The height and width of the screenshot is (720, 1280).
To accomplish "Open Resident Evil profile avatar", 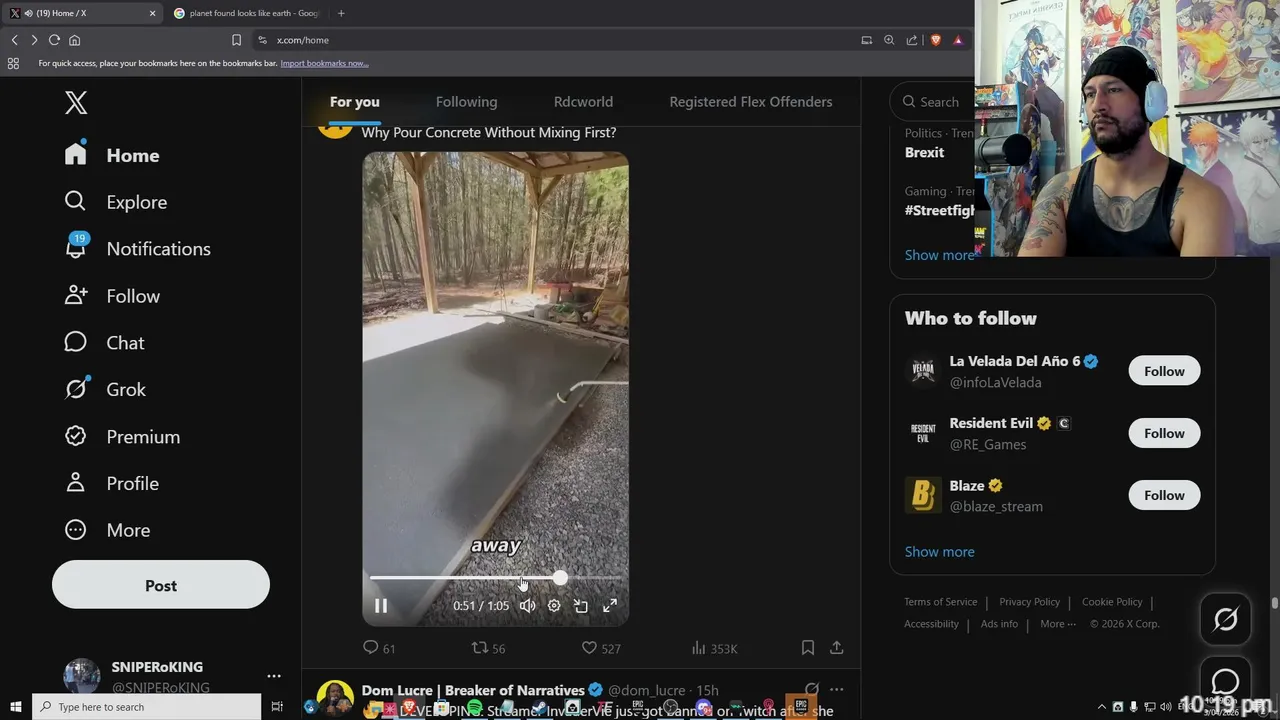I will 923,433.
